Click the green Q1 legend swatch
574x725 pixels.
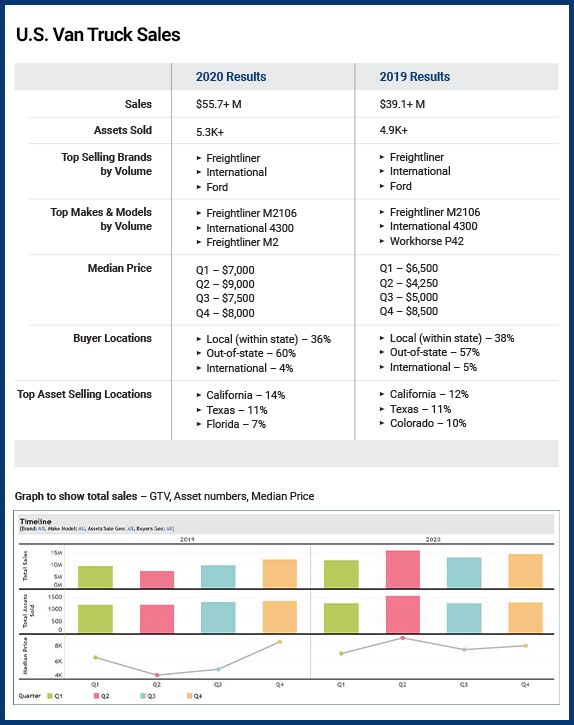coord(49,696)
